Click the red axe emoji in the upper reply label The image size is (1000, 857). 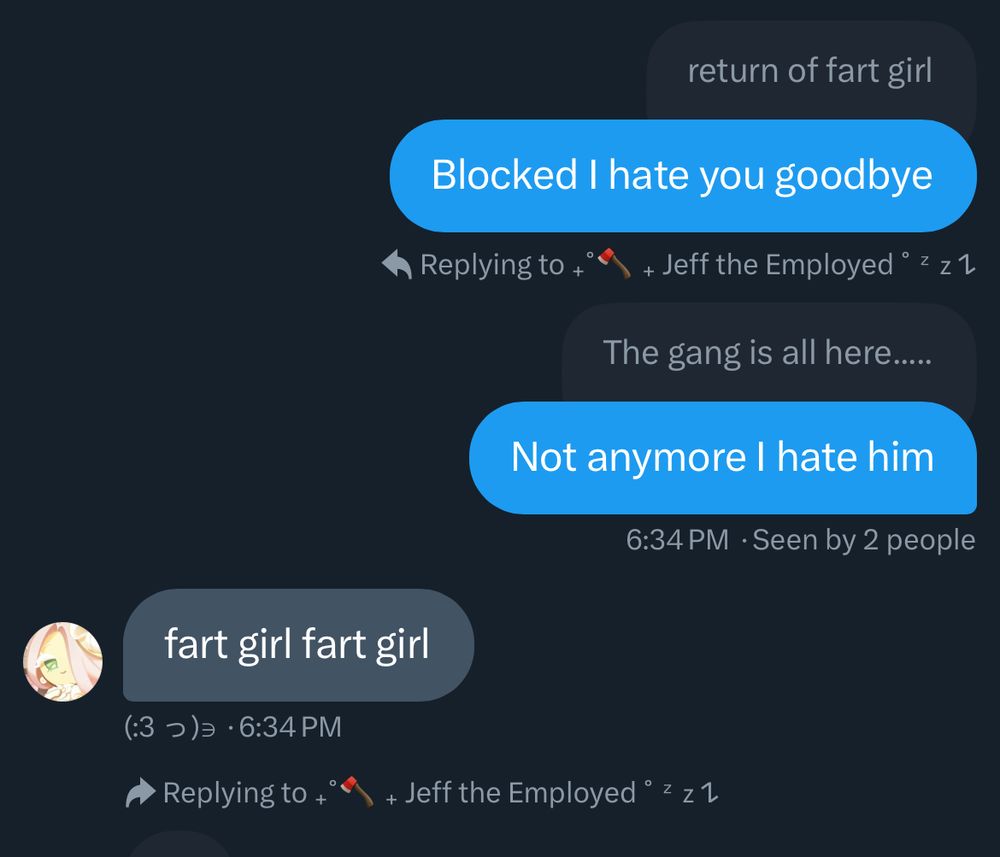(x=615, y=263)
